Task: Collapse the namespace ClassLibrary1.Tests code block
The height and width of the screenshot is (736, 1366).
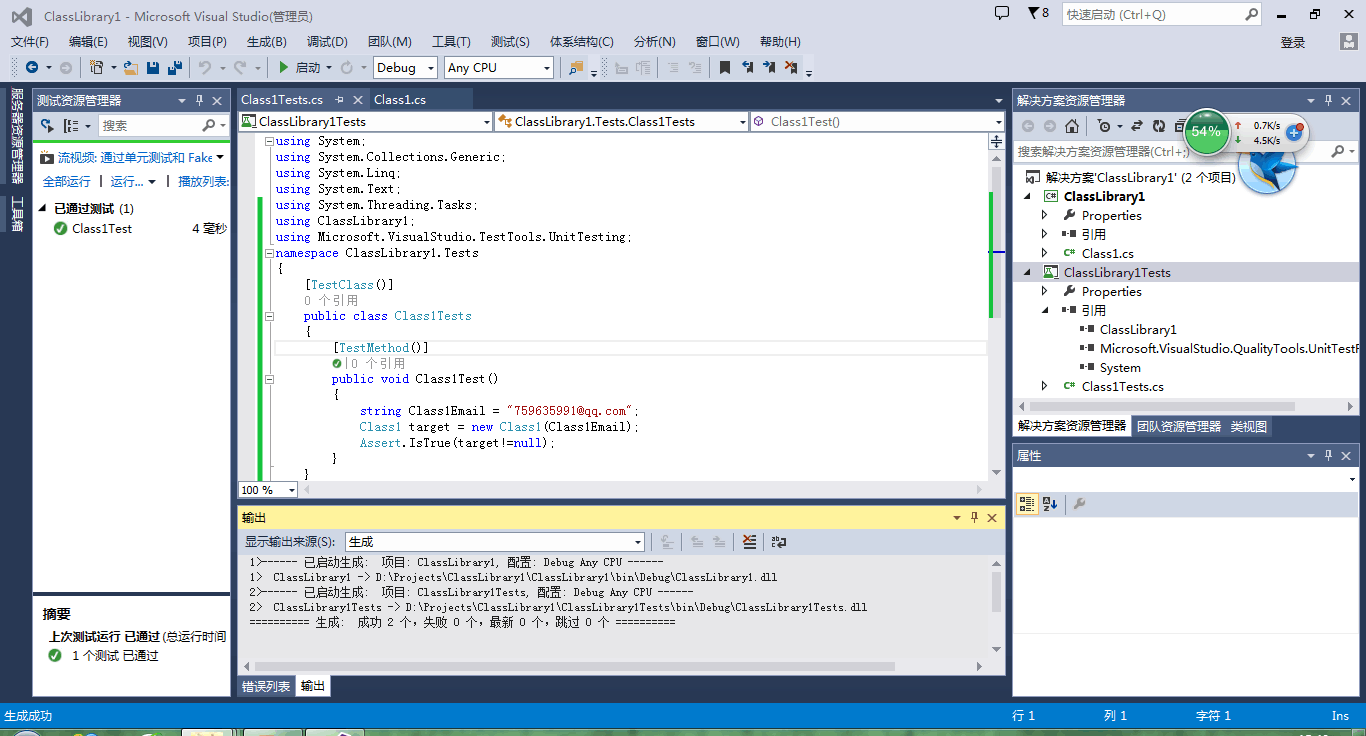Action: (x=268, y=253)
